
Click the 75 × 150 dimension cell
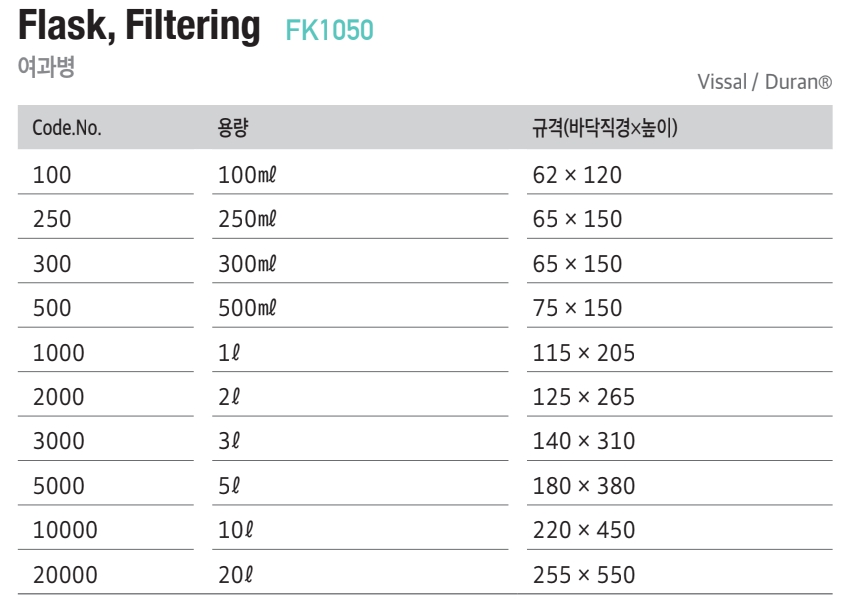click(x=577, y=308)
